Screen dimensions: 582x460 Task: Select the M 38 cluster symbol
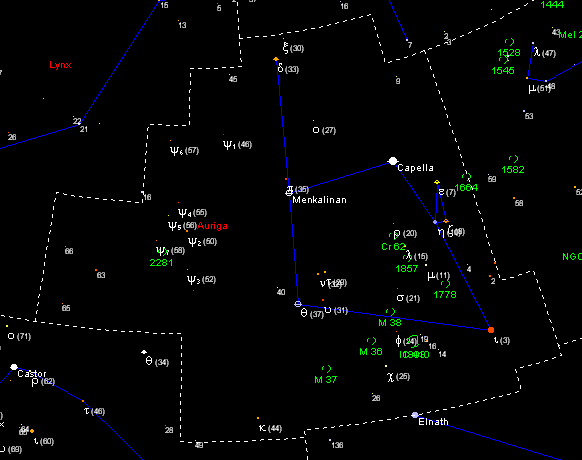pos(390,312)
